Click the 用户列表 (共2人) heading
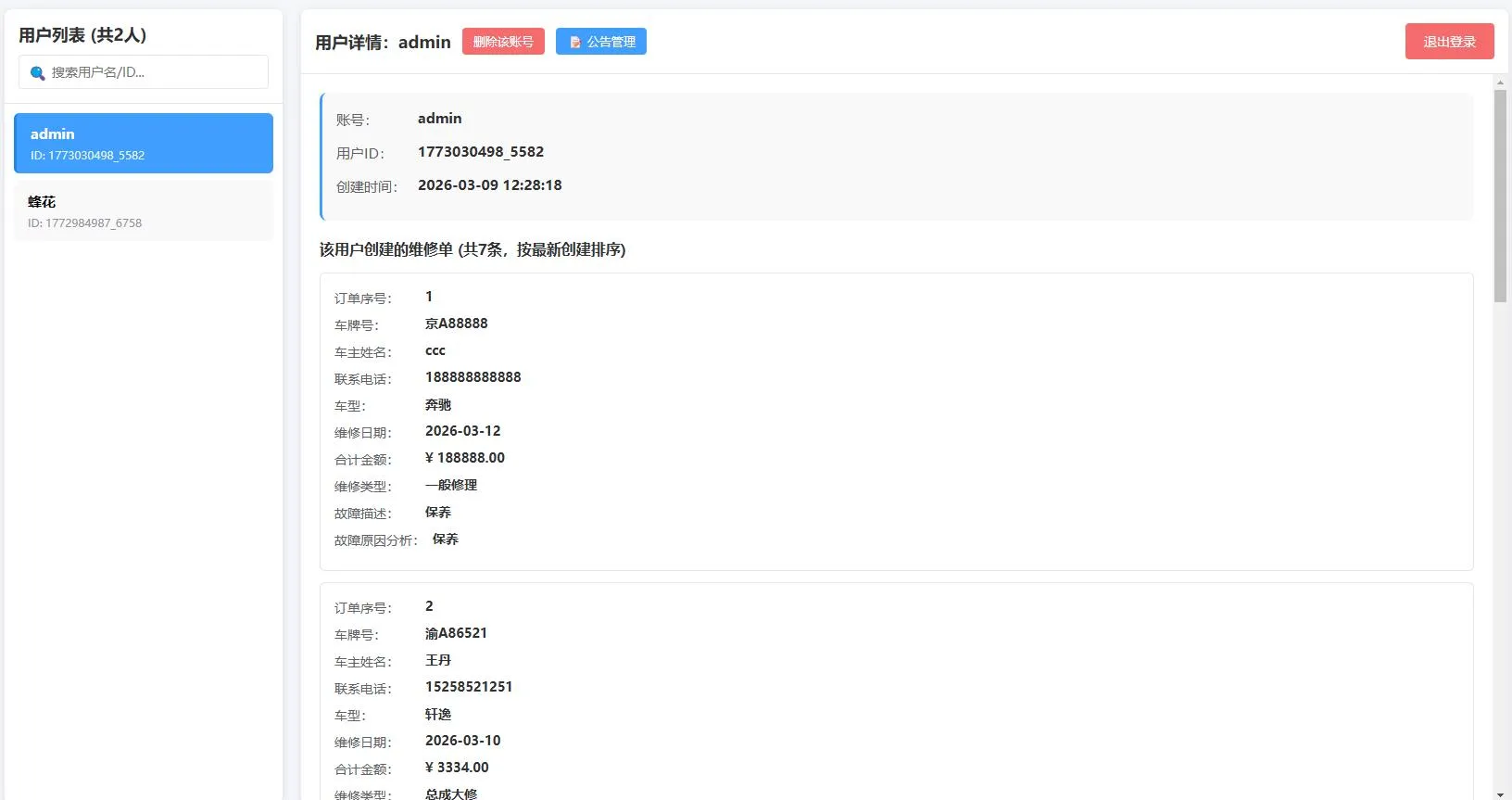The image size is (1512, 800). click(x=82, y=35)
